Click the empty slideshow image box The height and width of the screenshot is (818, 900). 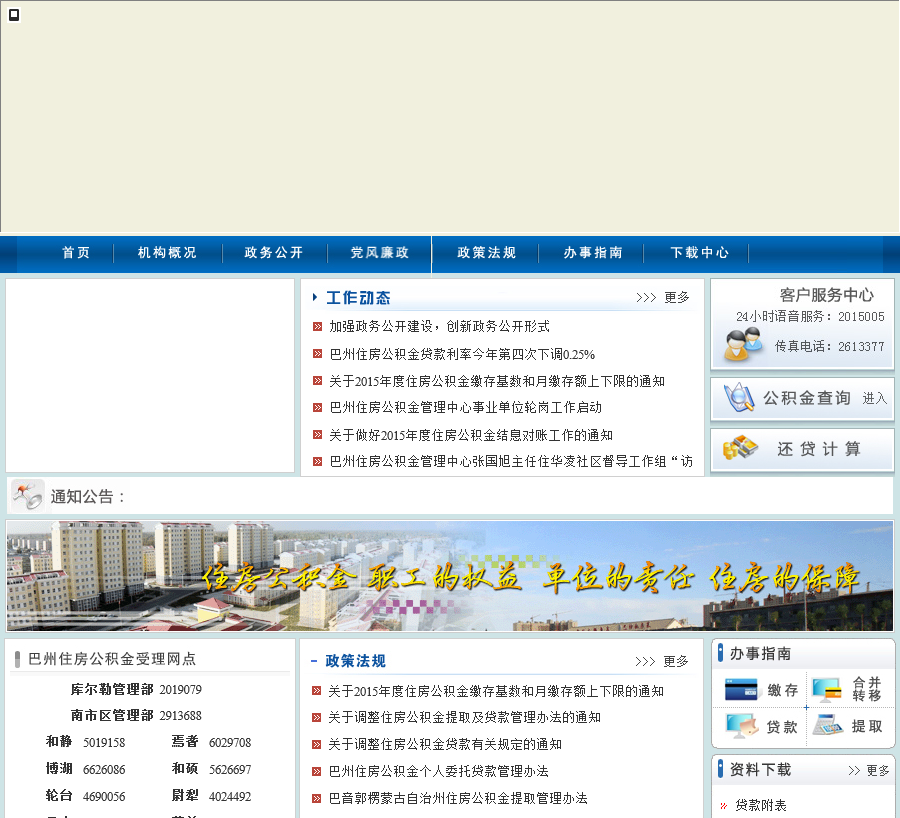point(150,376)
